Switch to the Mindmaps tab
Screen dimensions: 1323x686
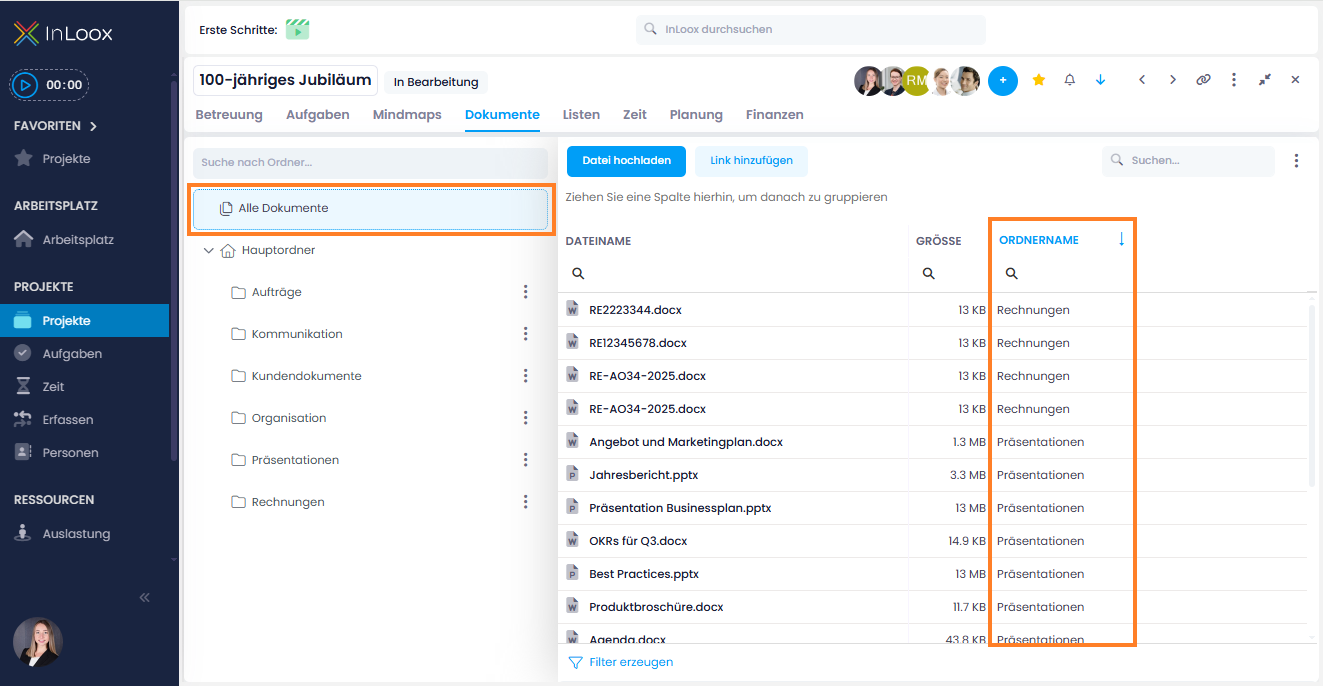[x=407, y=115]
